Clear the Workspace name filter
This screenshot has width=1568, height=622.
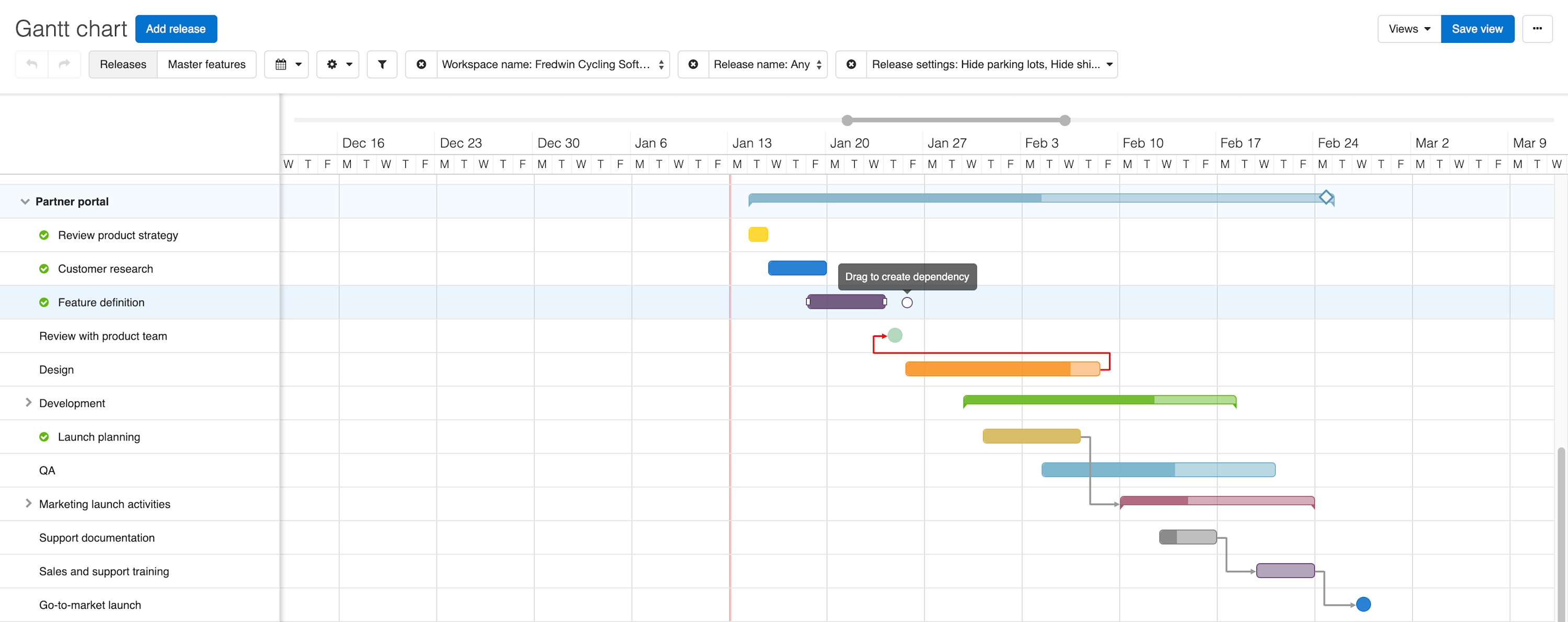pyautogui.click(x=421, y=64)
